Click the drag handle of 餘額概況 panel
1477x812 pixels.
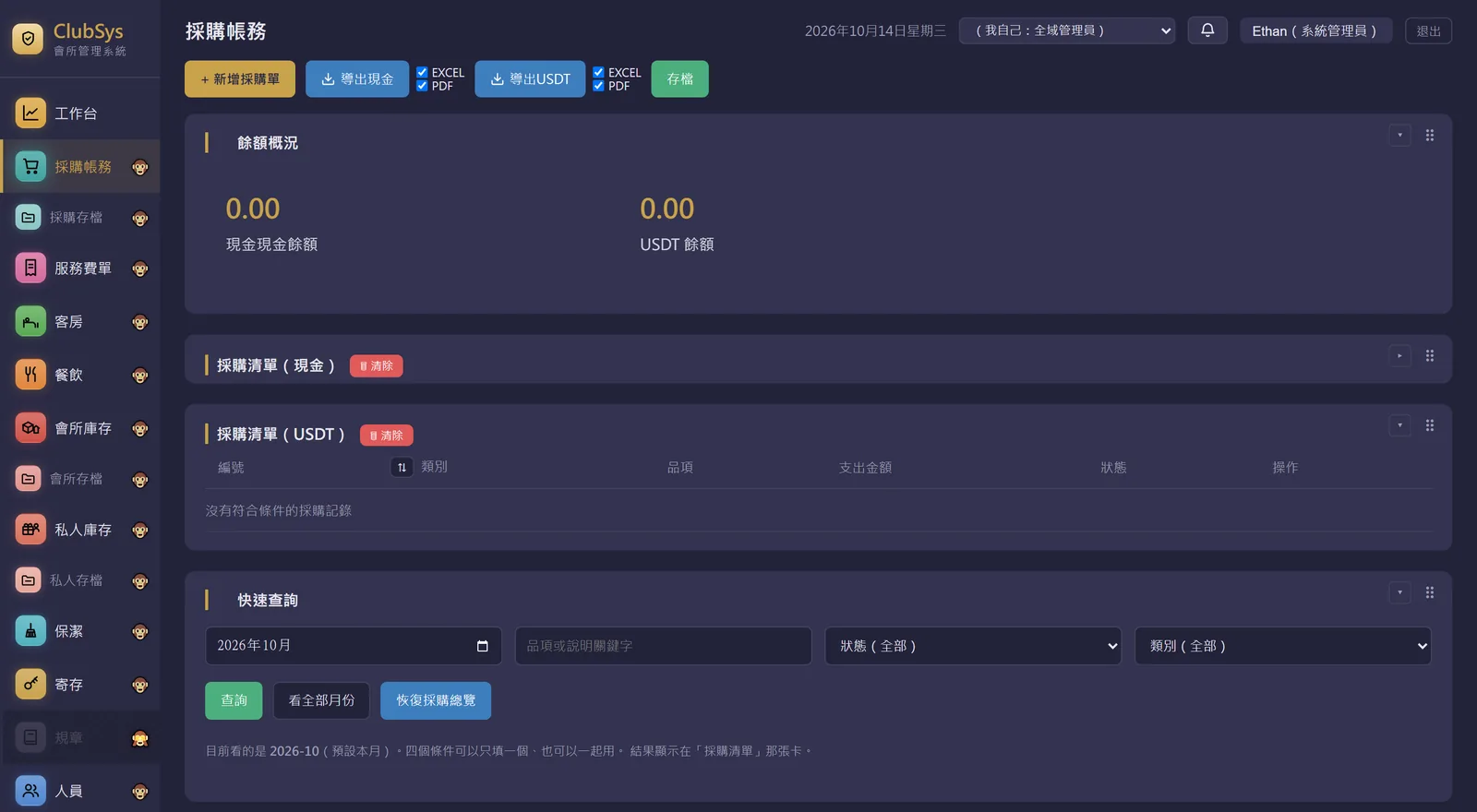[1430, 136]
